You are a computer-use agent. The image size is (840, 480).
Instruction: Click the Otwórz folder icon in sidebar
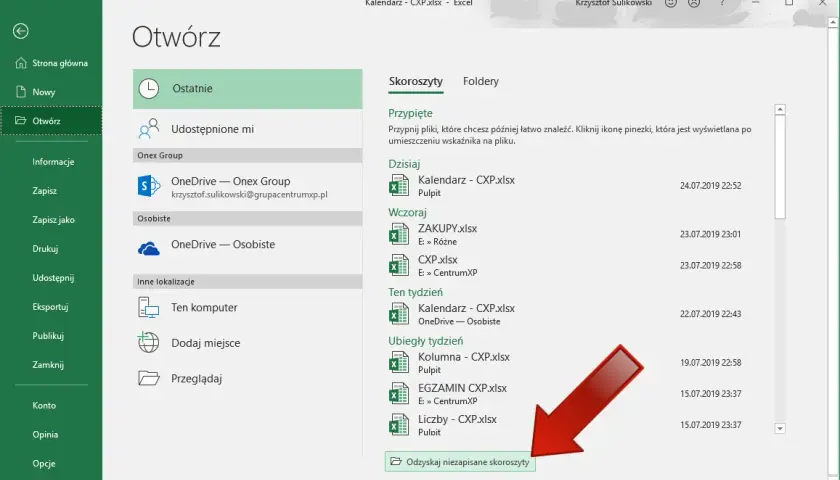(20, 121)
